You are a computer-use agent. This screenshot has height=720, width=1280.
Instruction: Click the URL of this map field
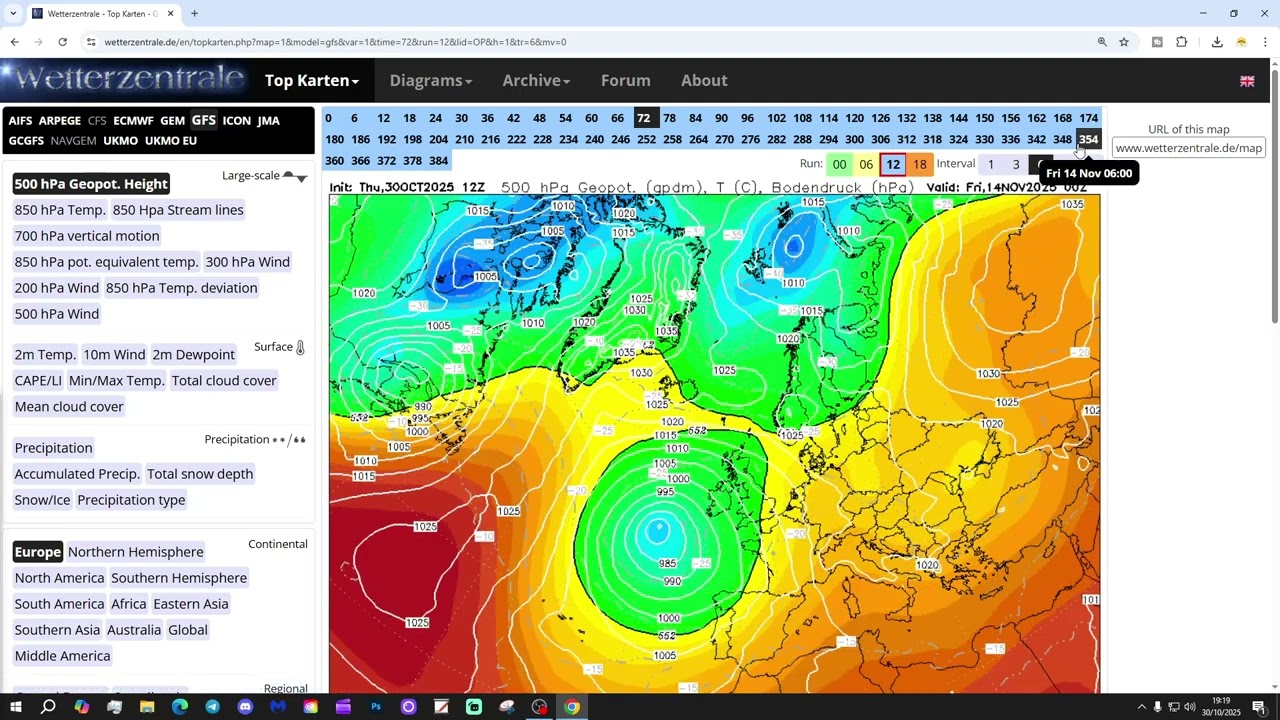(x=1189, y=148)
